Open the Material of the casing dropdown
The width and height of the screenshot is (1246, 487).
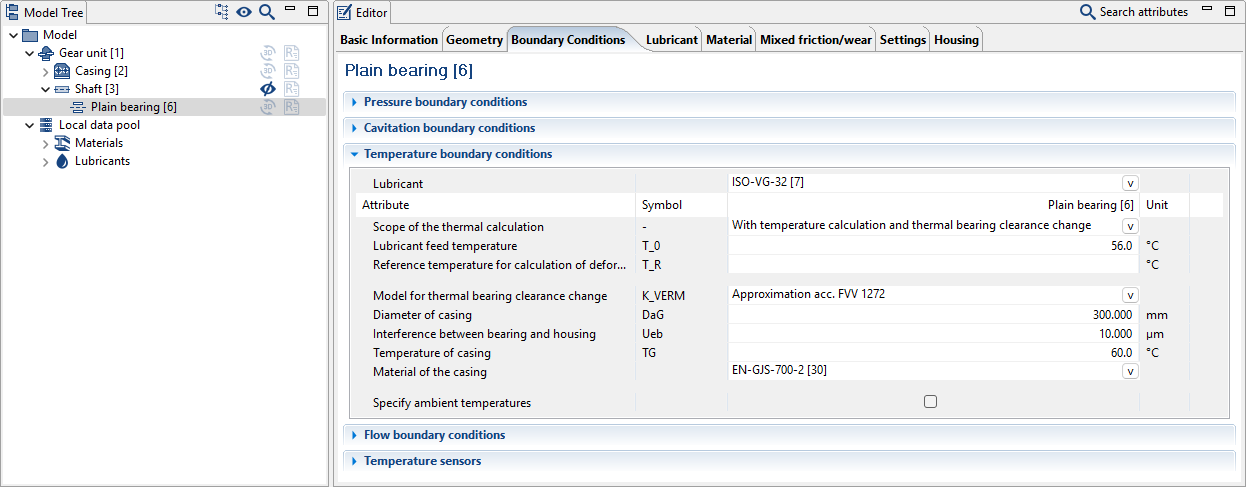pyautogui.click(x=1130, y=371)
